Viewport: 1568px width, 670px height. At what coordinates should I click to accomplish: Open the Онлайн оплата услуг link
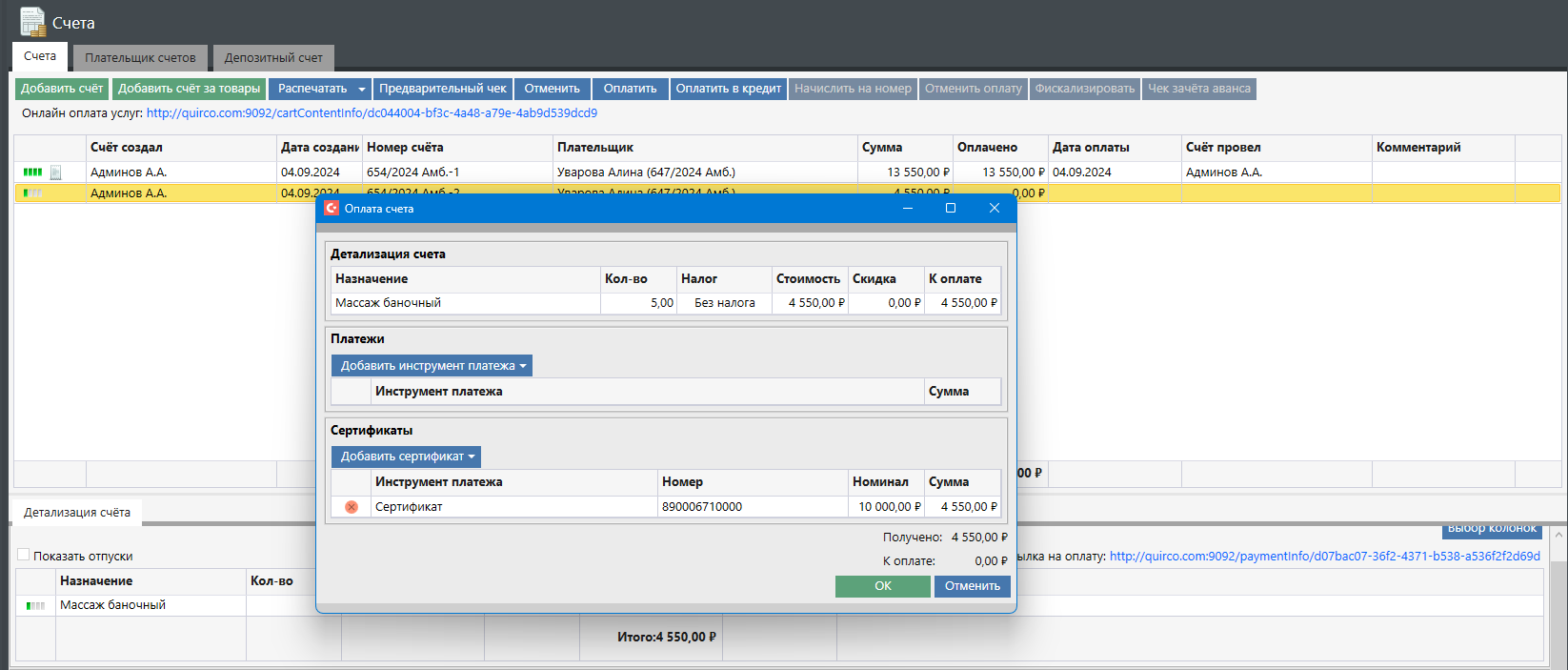372,112
